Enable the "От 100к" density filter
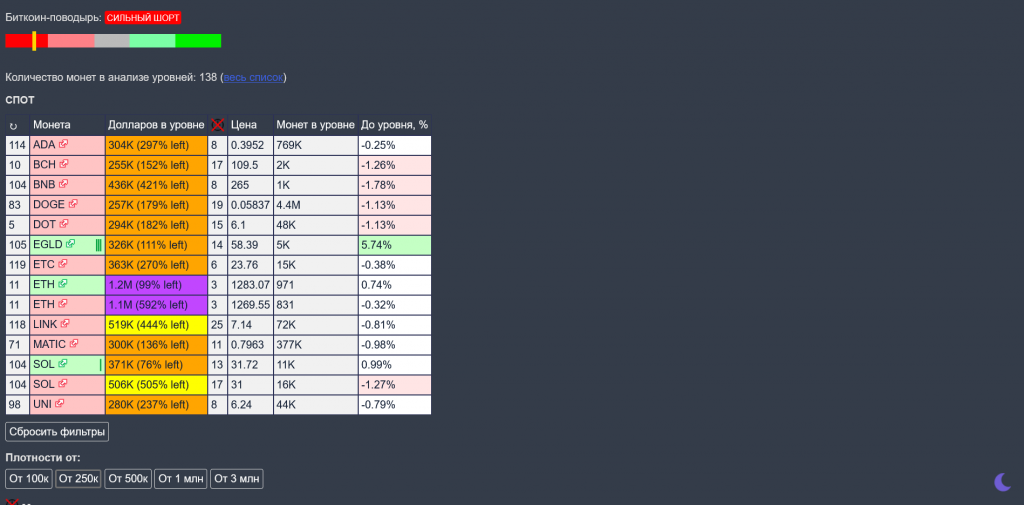Image resolution: width=1024 pixels, height=505 pixels. click(29, 479)
